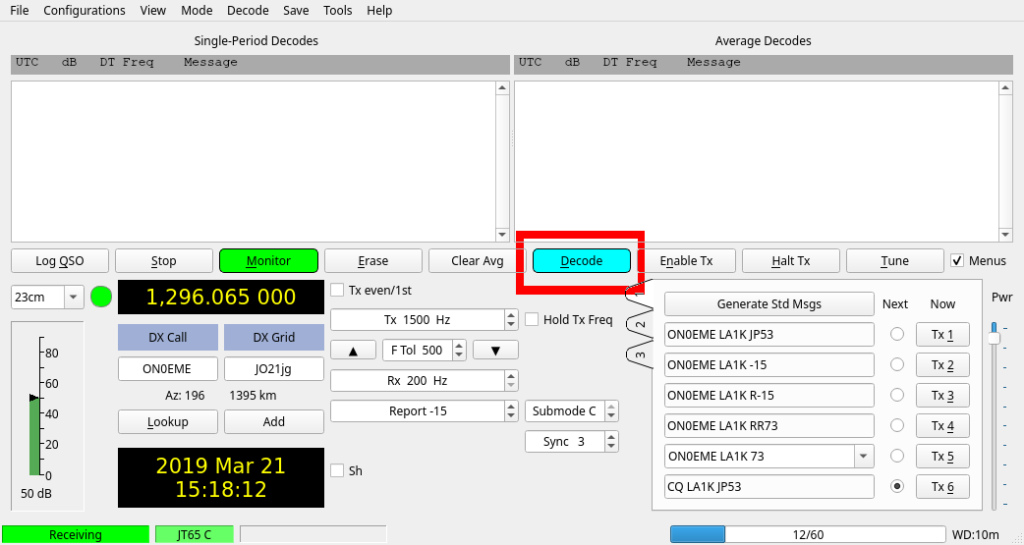This screenshot has width=1024, height=545.
Task: Select tab 2 on the message panel
Action: (639, 324)
